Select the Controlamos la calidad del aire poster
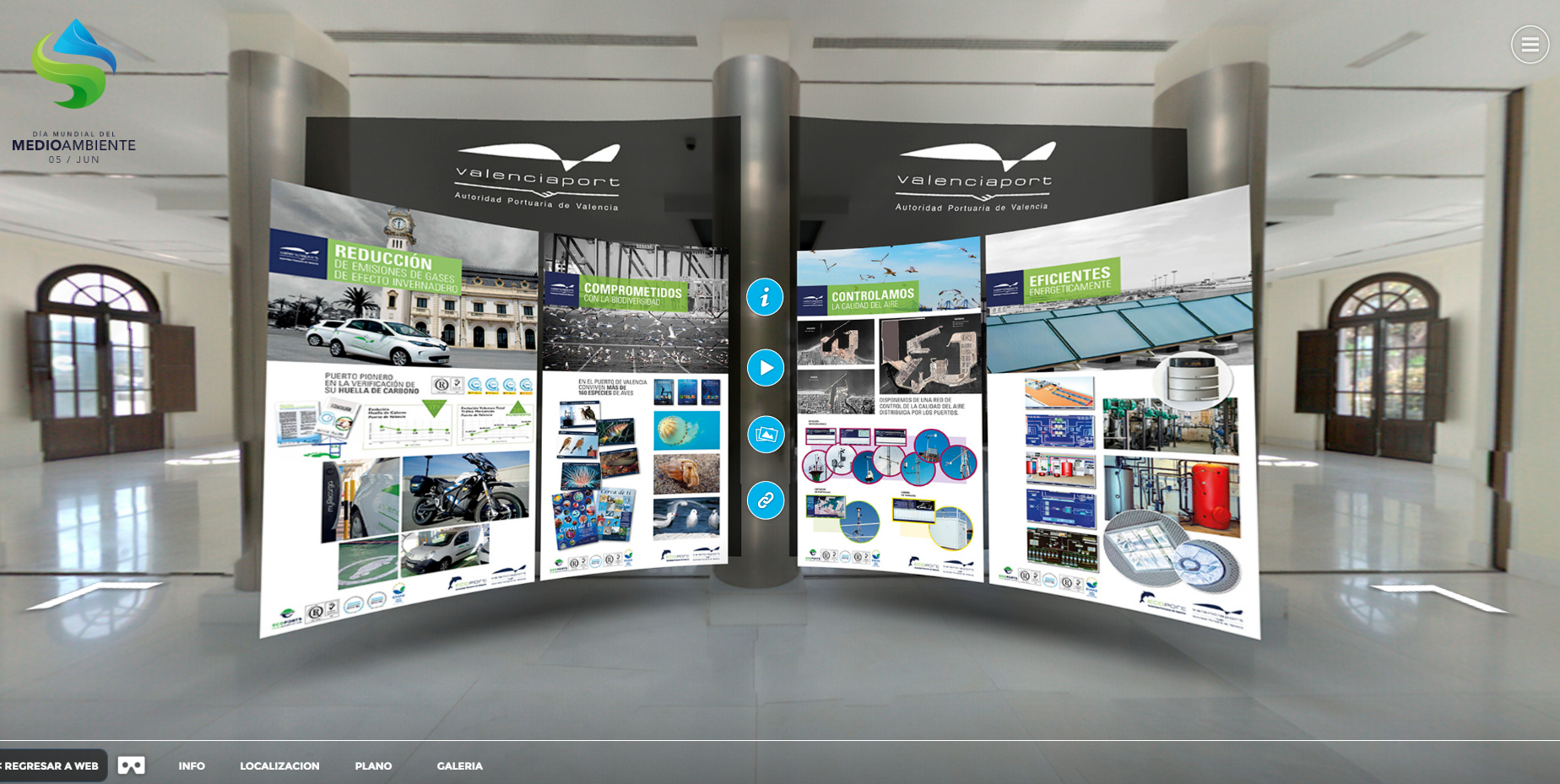Viewport: 1560px width, 784px height. (890, 408)
